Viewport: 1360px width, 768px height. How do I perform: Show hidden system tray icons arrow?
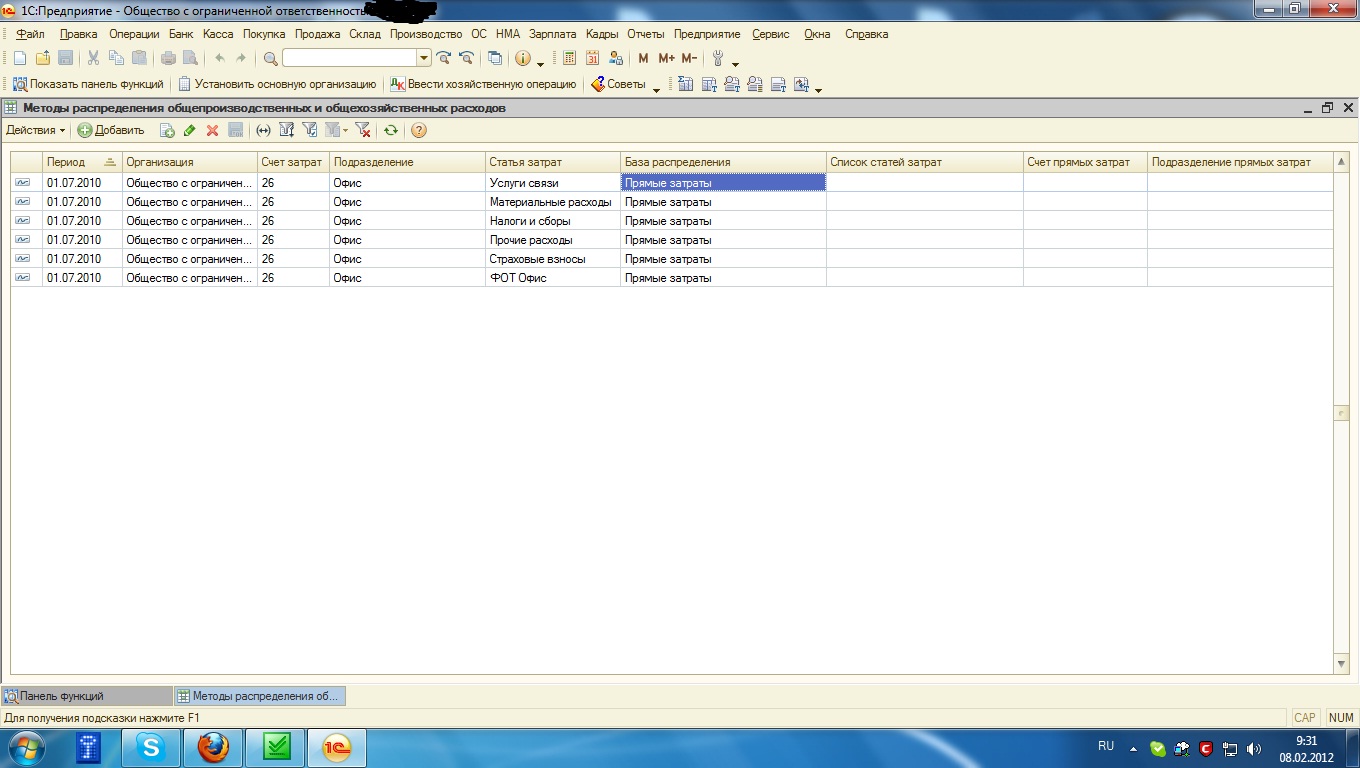click(1133, 748)
